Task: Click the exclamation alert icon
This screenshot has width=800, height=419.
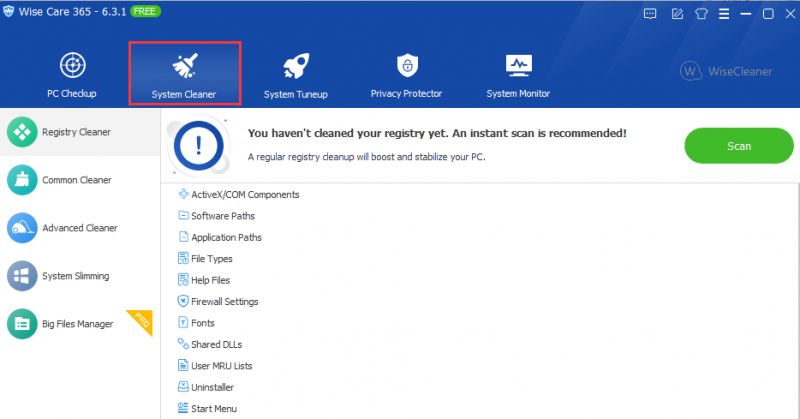Action: click(199, 146)
